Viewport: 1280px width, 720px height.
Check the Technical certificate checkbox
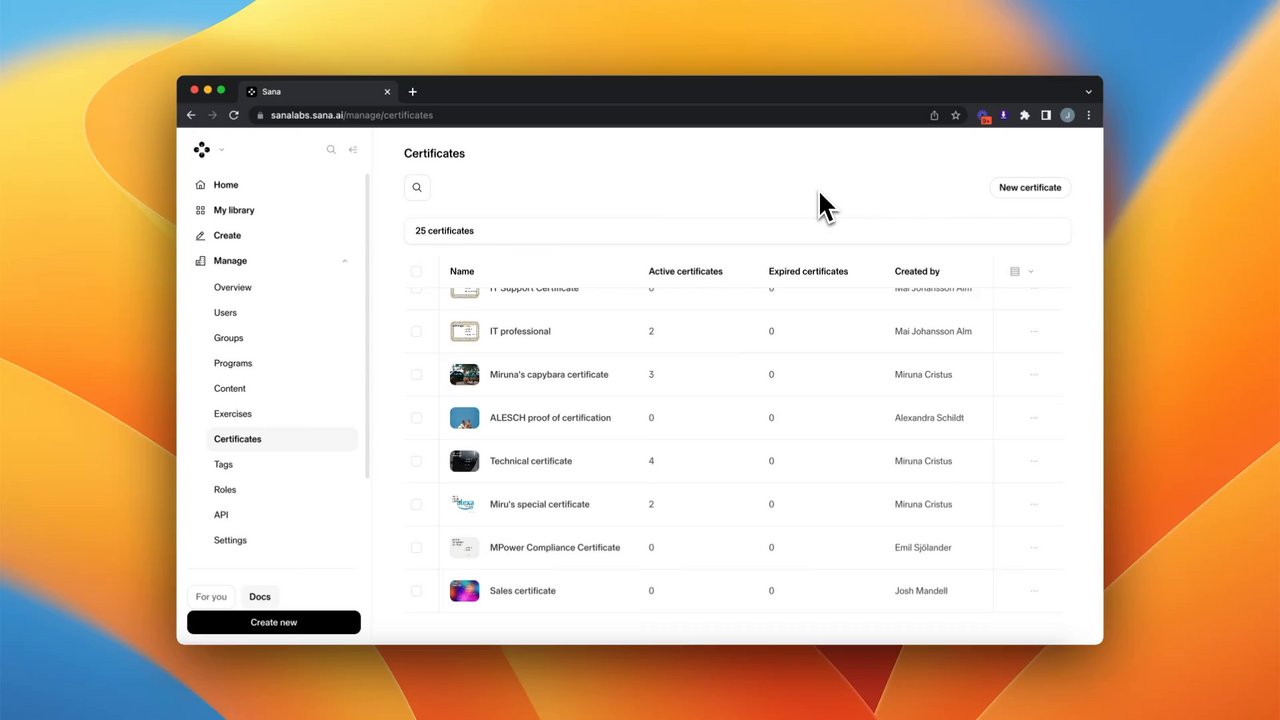click(x=416, y=461)
